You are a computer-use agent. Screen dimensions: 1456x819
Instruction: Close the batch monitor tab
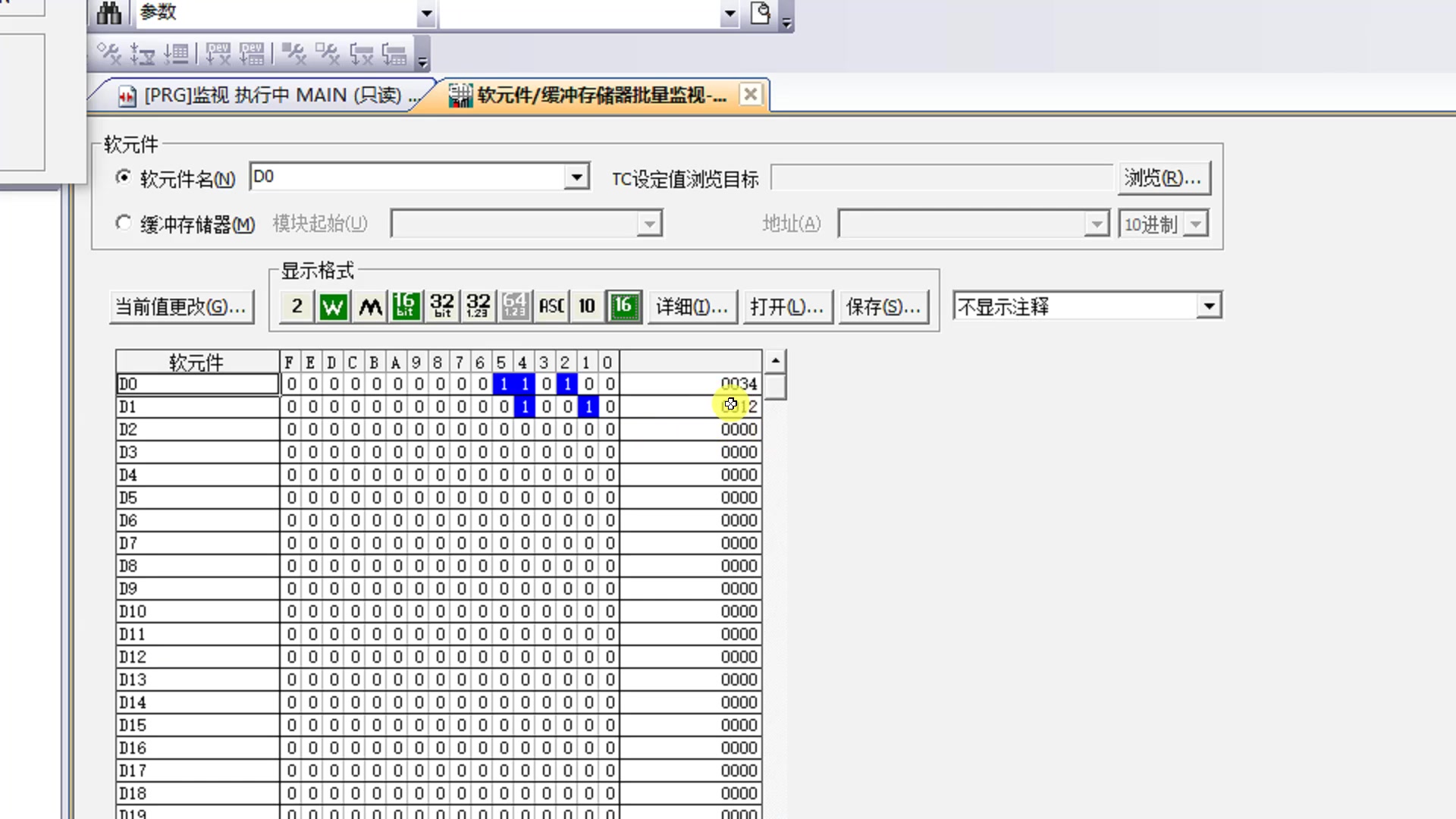pyautogui.click(x=750, y=94)
